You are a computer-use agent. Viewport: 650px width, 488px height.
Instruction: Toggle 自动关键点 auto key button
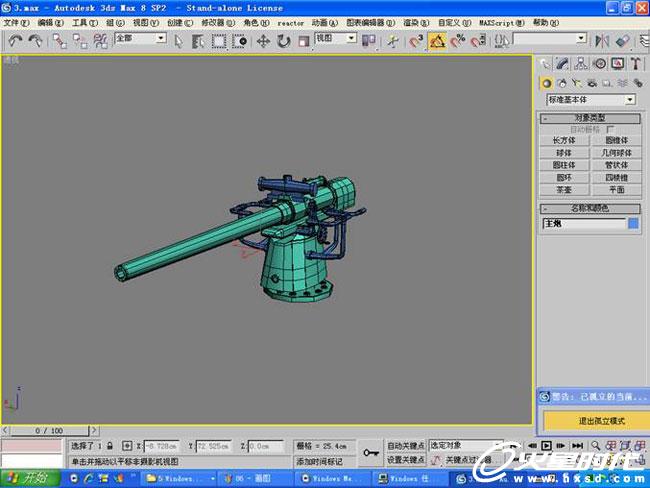click(406, 446)
